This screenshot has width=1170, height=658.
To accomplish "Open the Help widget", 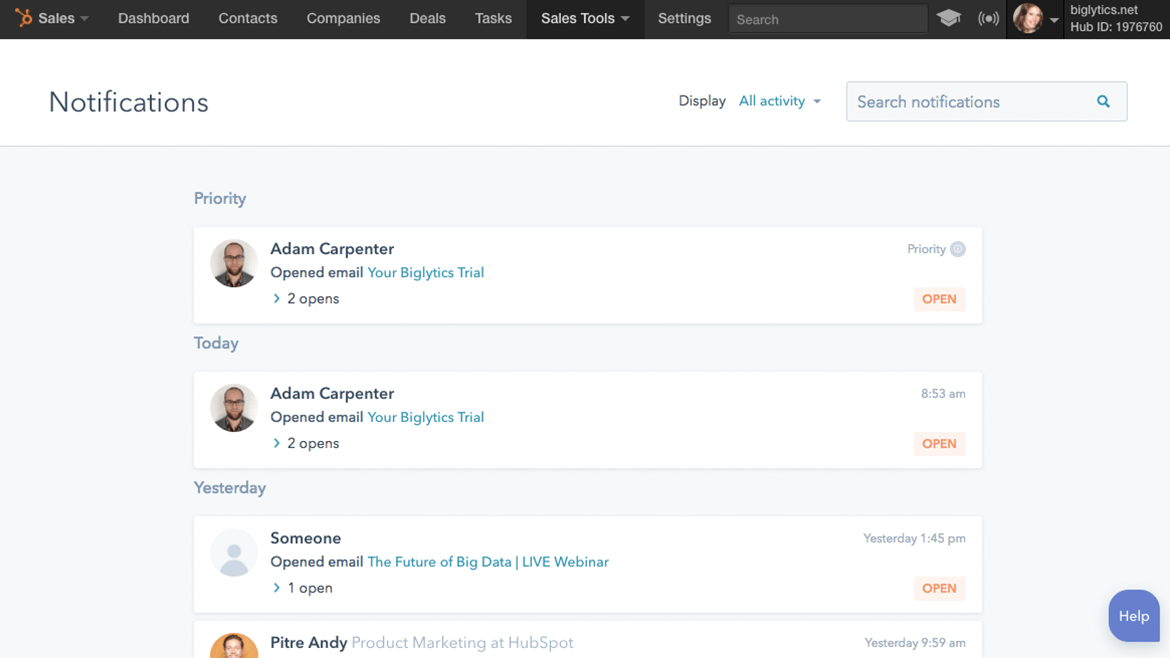I will 1133,616.
